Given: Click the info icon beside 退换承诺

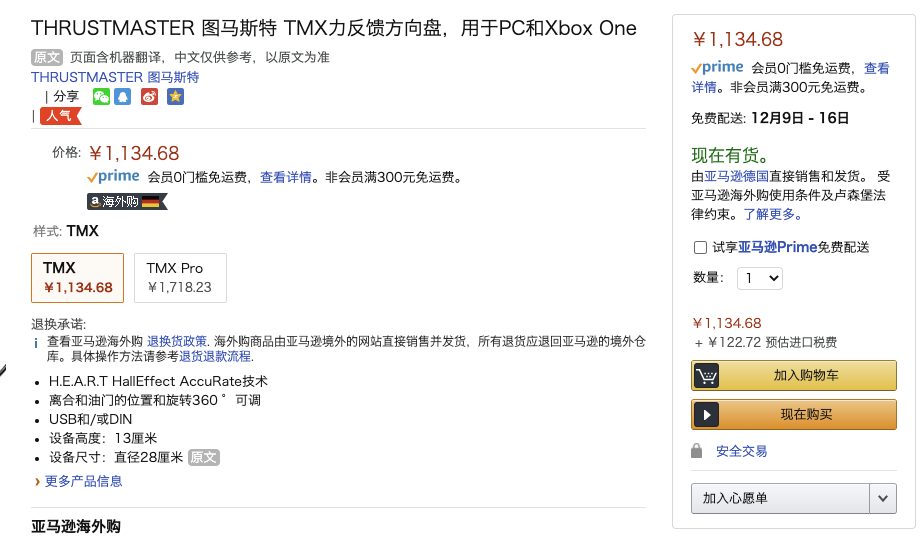Looking at the screenshot, I should 36,343.
